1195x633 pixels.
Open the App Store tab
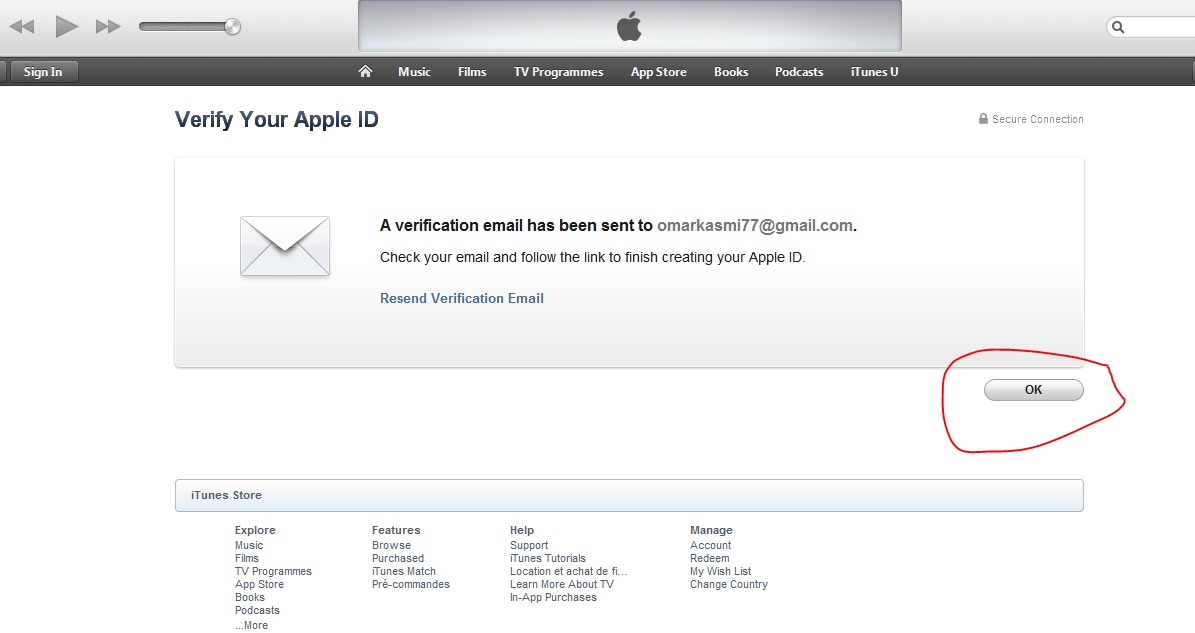tap(658, 72)
